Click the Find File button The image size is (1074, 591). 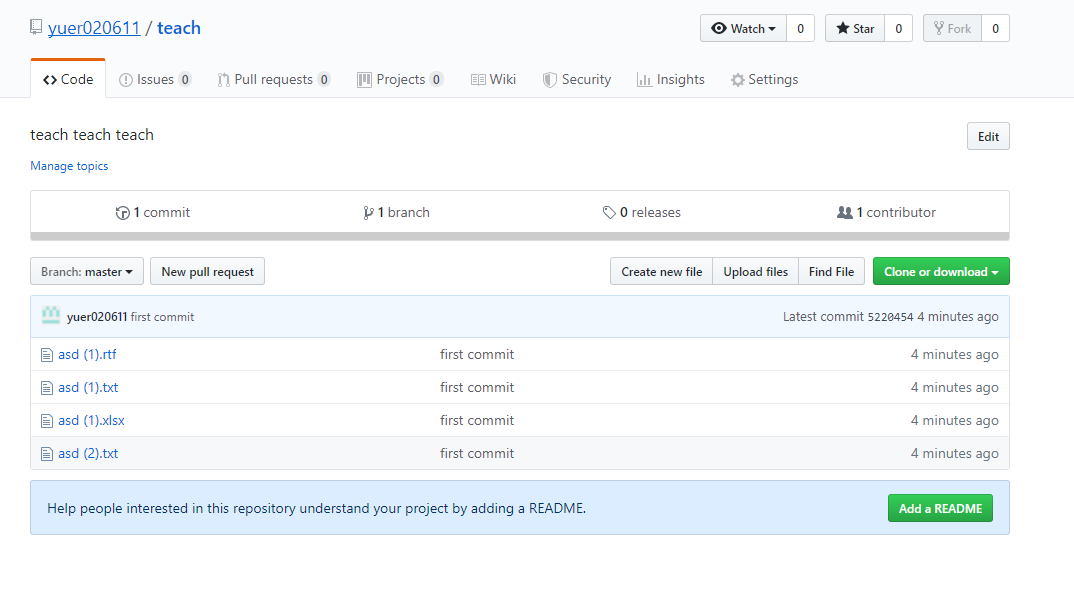coord(832,271)
